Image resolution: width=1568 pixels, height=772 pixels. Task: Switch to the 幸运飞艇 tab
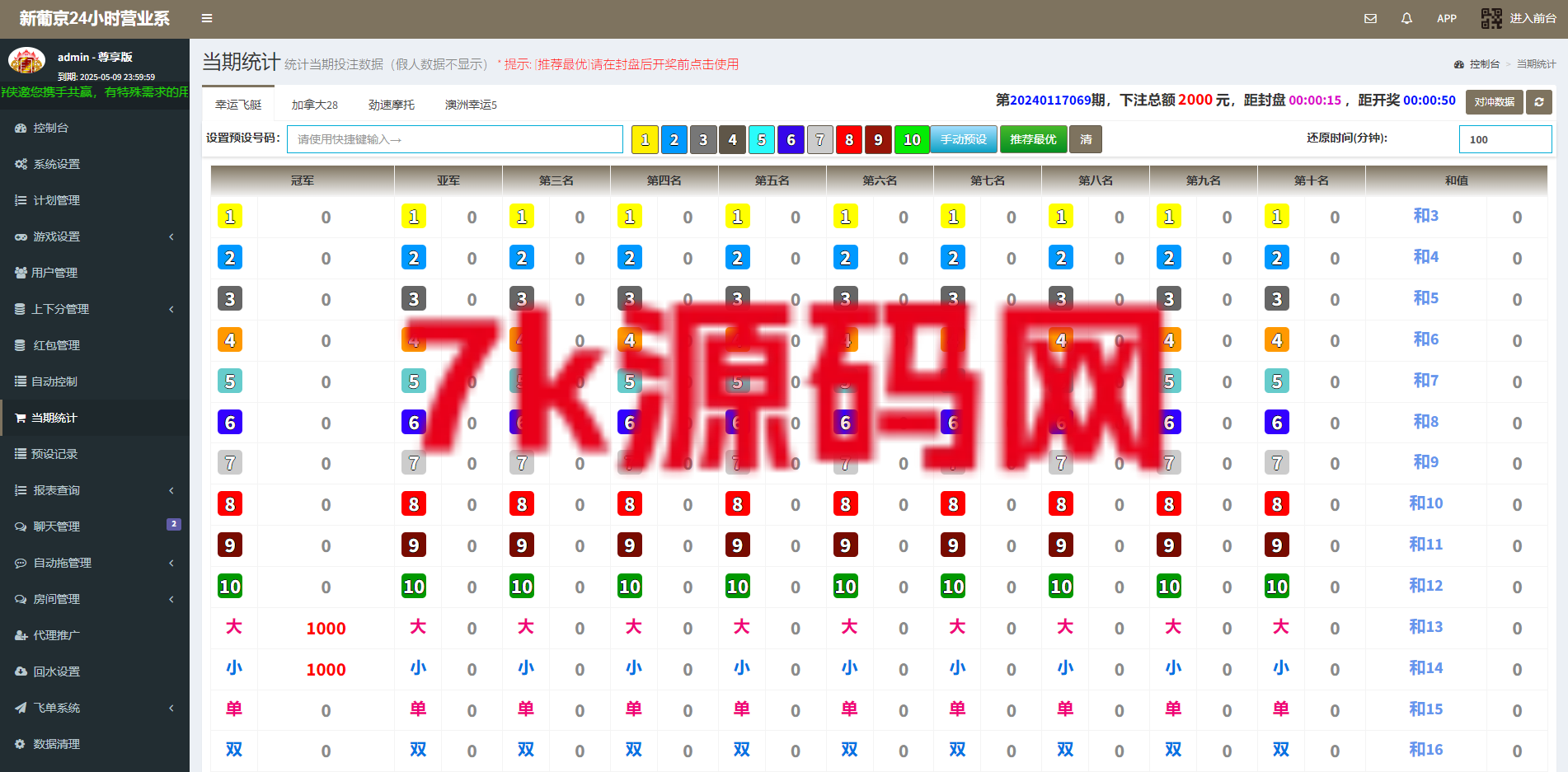point(238,105)
